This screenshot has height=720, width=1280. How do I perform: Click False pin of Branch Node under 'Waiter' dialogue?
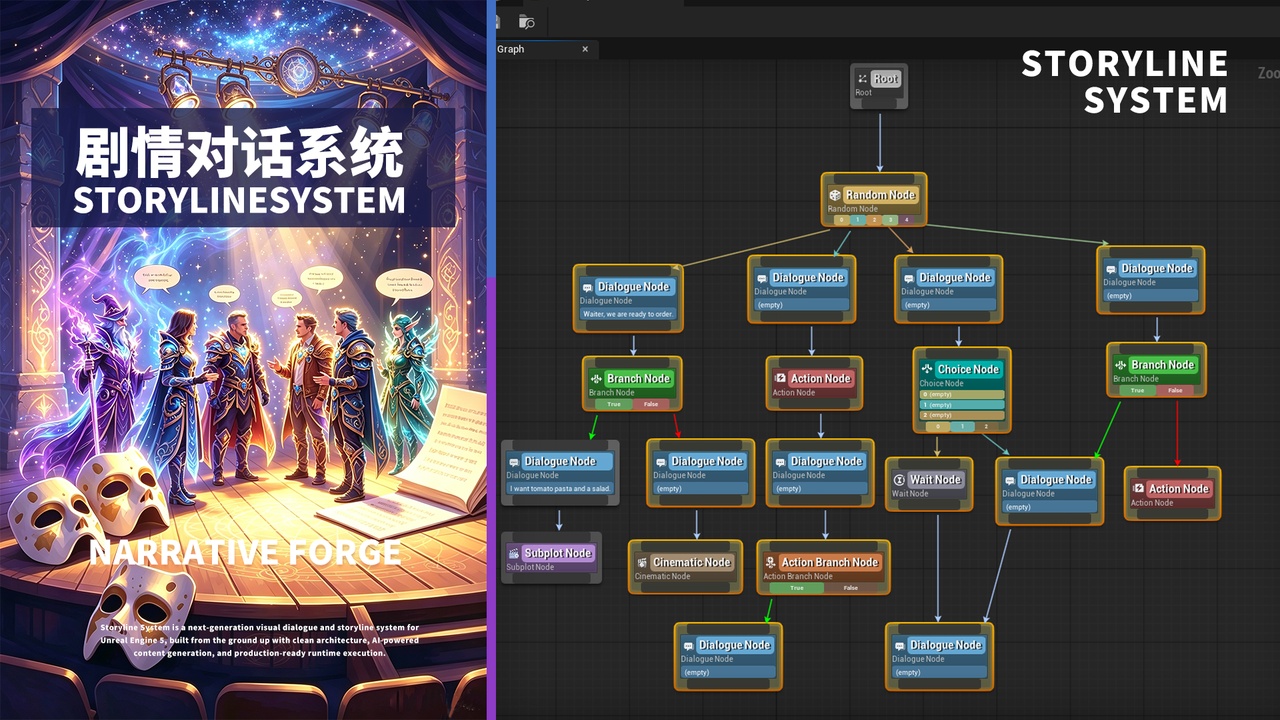tap(651, 404)
